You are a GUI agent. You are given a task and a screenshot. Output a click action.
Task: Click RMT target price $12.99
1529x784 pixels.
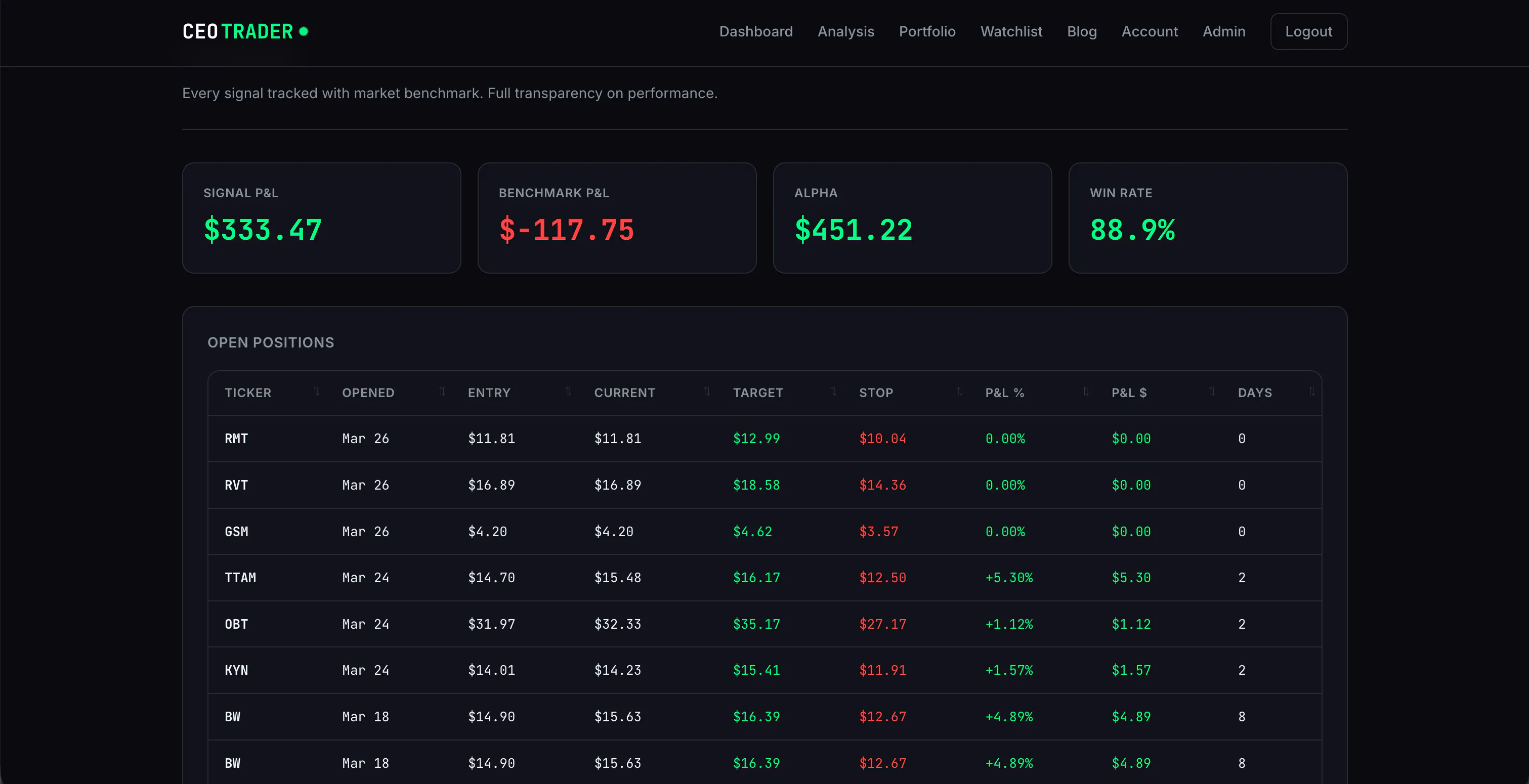pos(756,439)
